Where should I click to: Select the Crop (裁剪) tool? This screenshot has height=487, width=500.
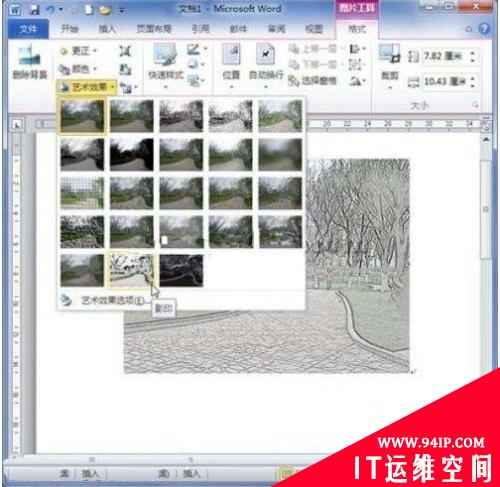390,66
